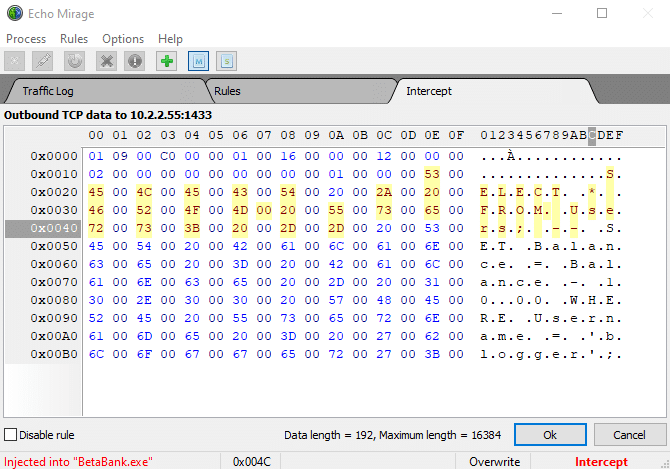670x469 pixels.
Task: Click hex byte 53 in row 0x0010
Action: click(432, 174)
